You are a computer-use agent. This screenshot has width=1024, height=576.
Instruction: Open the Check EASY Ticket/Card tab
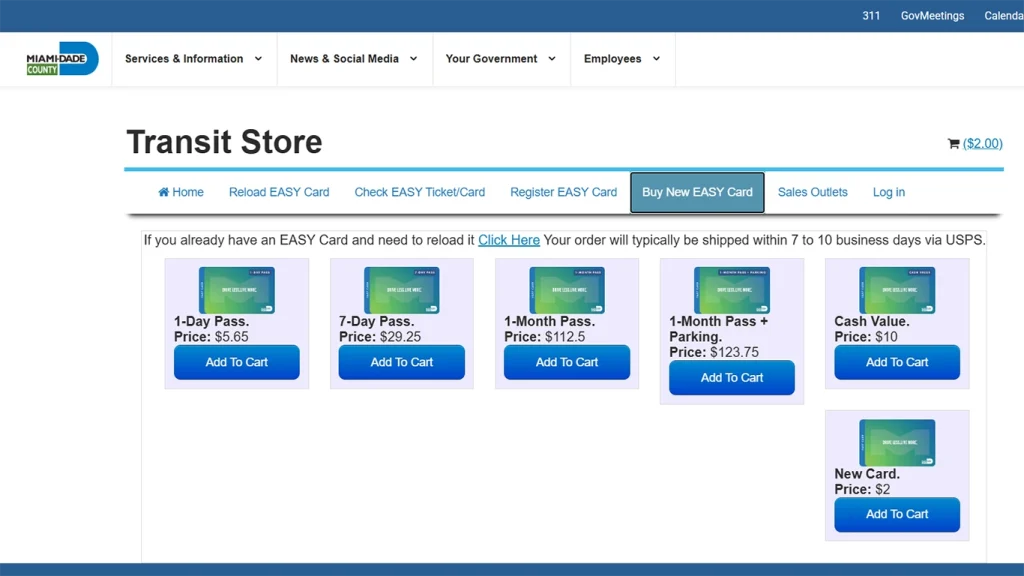tap(420, 192)
